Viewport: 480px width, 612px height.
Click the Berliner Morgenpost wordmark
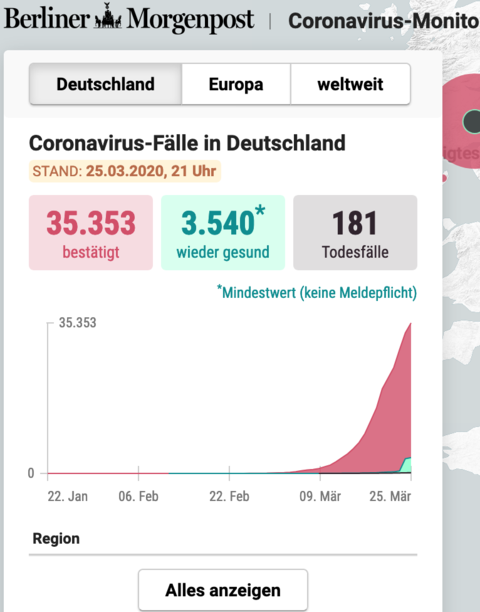pos(129,18)
